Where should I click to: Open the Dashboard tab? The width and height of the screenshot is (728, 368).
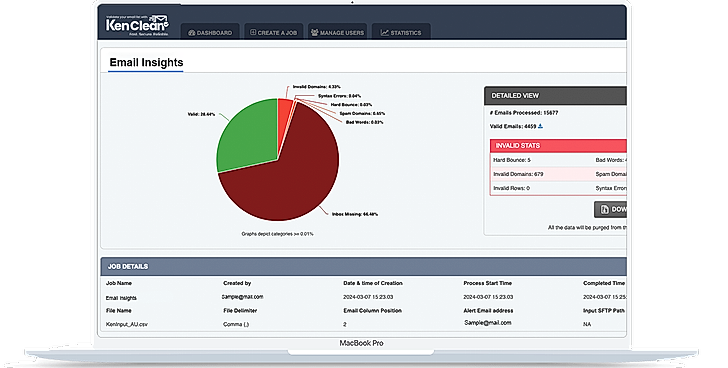pyautogui.click(x=210, y=32)
